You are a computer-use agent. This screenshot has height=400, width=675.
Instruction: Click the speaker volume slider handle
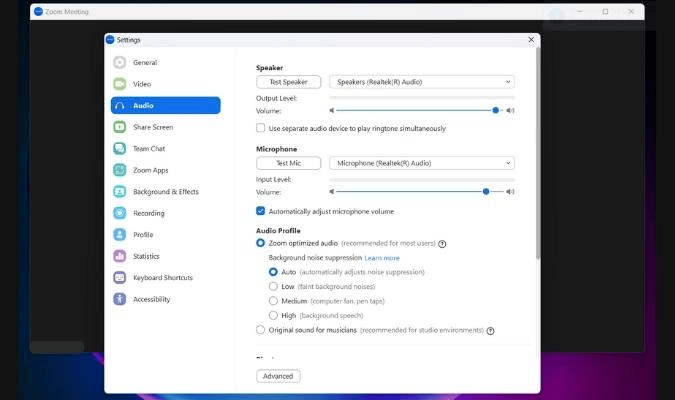[x=495, y=110]
